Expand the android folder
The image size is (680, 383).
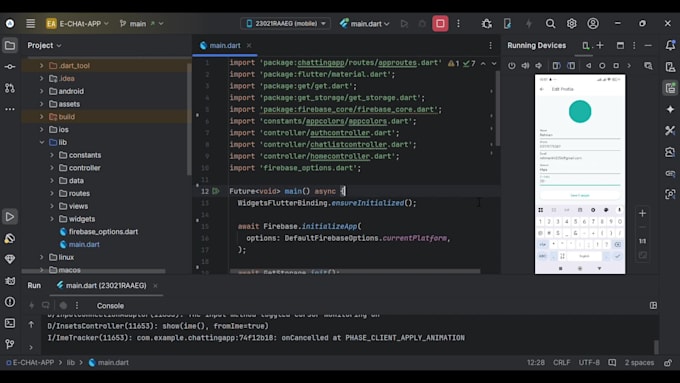tap(42, 91)
